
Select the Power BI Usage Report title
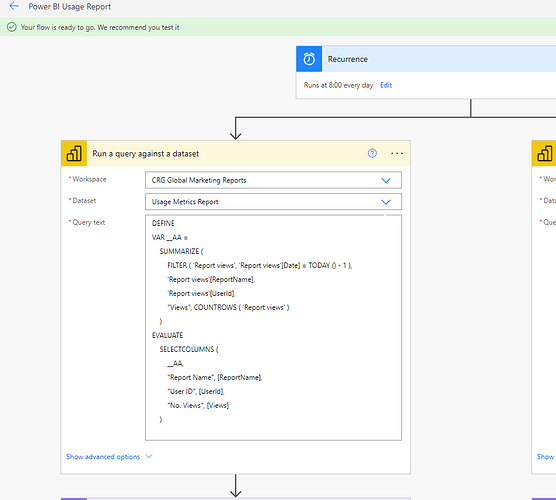coord(70,6)
